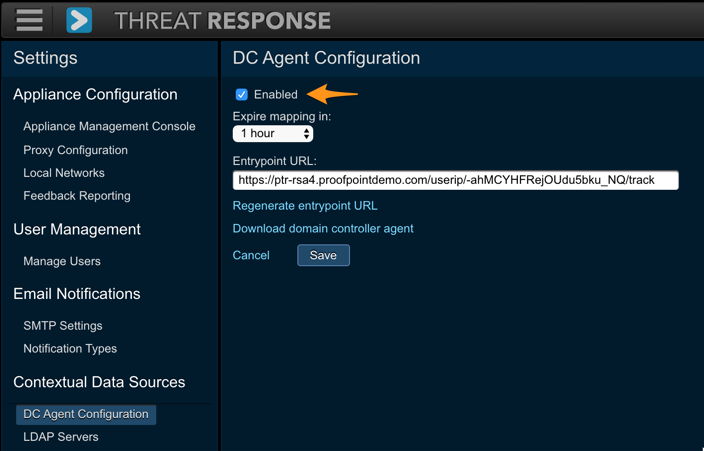
Task: Open SMTP Settings
Action: tap(63, 326)
